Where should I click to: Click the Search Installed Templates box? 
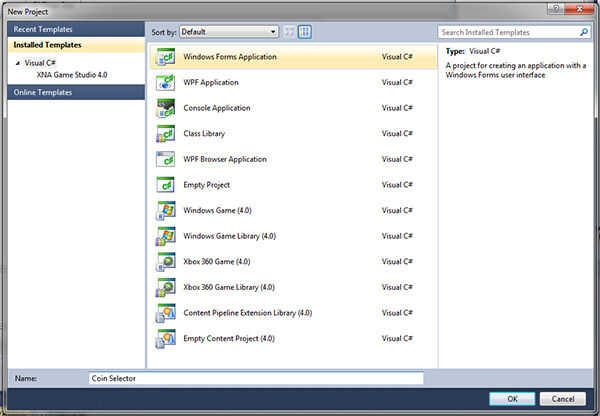pyautogui.click(x=514, y=32)
